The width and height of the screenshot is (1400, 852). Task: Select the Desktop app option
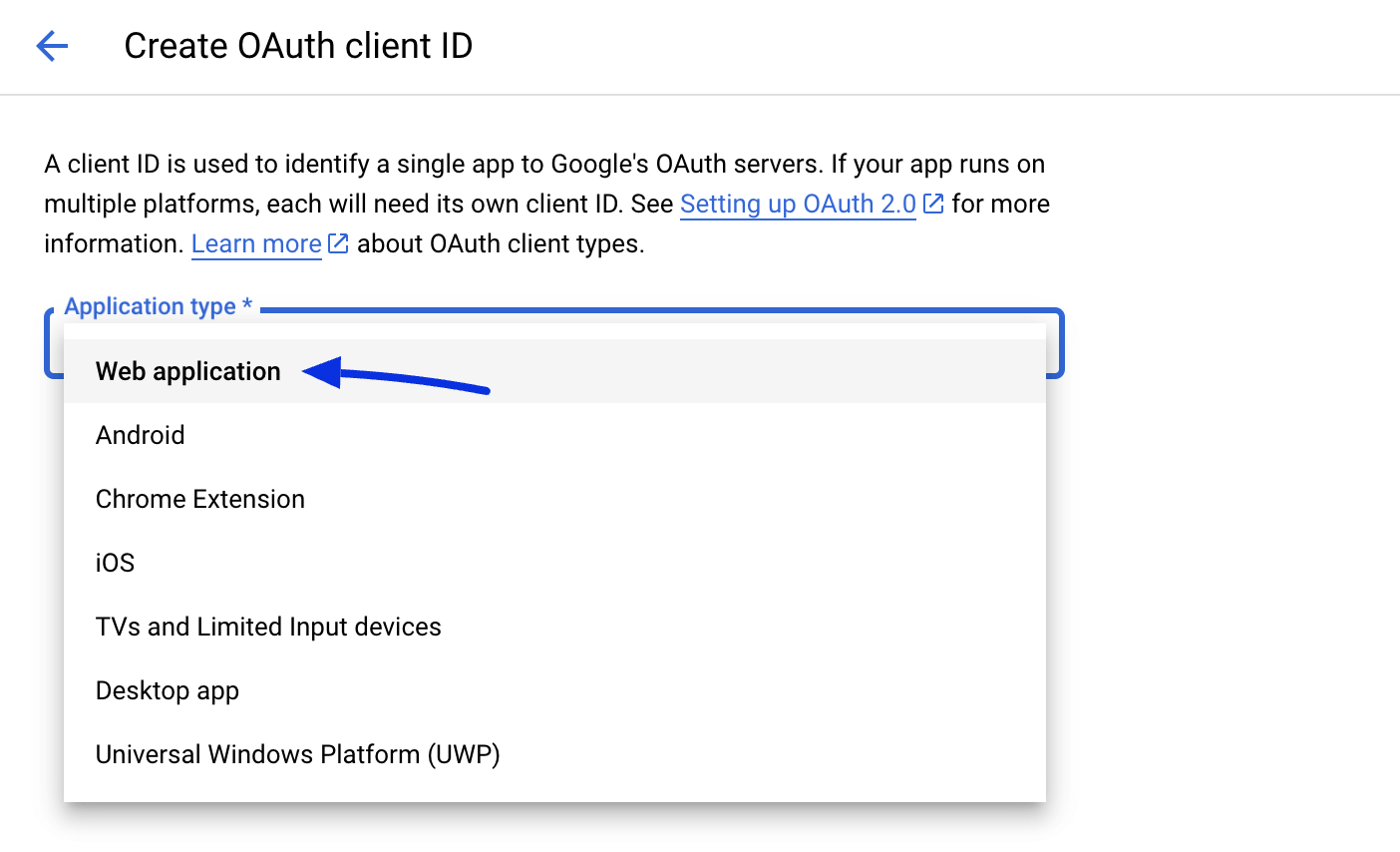pyautogui.click(x=554, y=690)
